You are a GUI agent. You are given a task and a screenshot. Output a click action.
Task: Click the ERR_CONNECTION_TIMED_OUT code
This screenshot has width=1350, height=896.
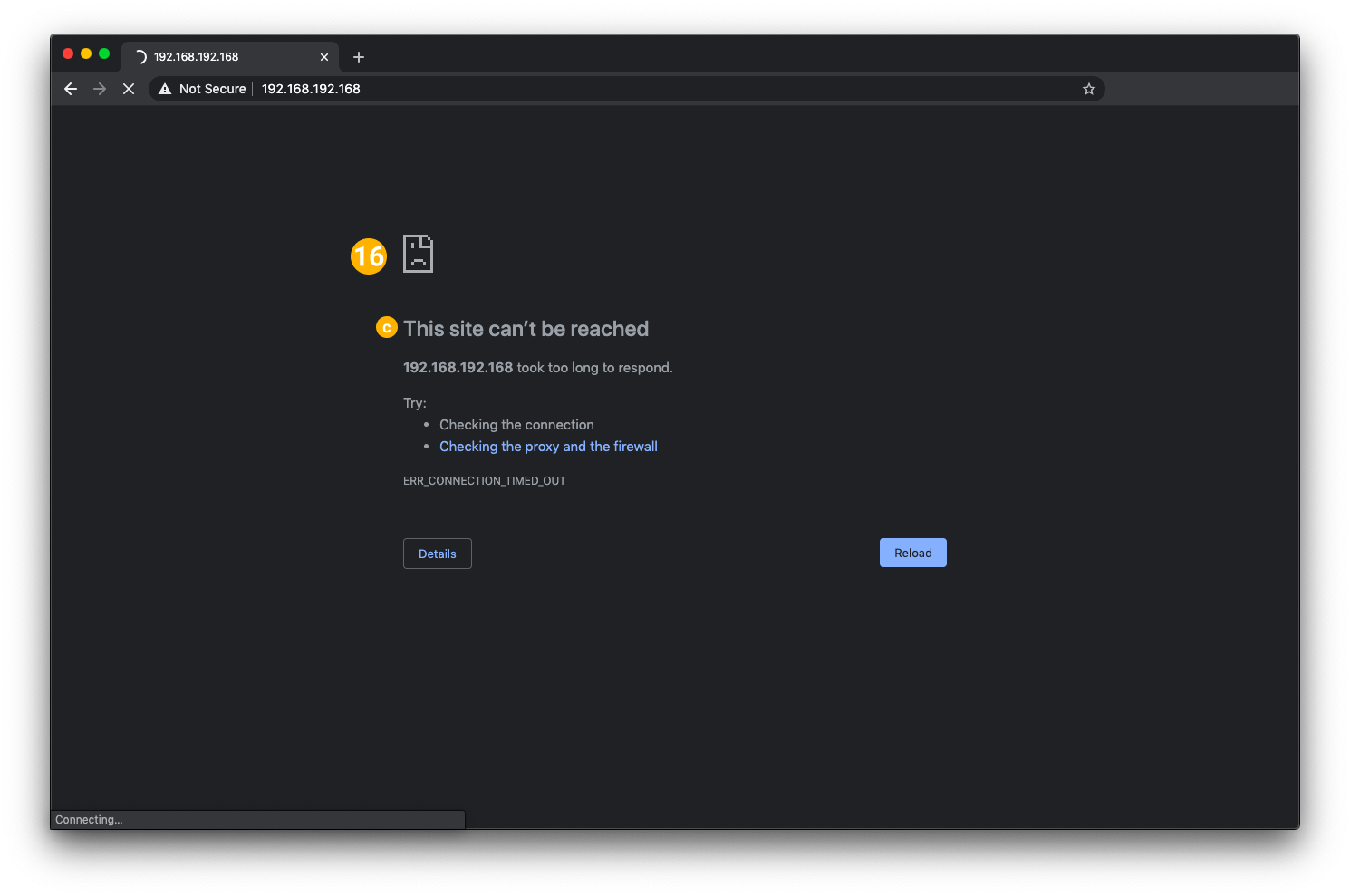tap(485, 481)
